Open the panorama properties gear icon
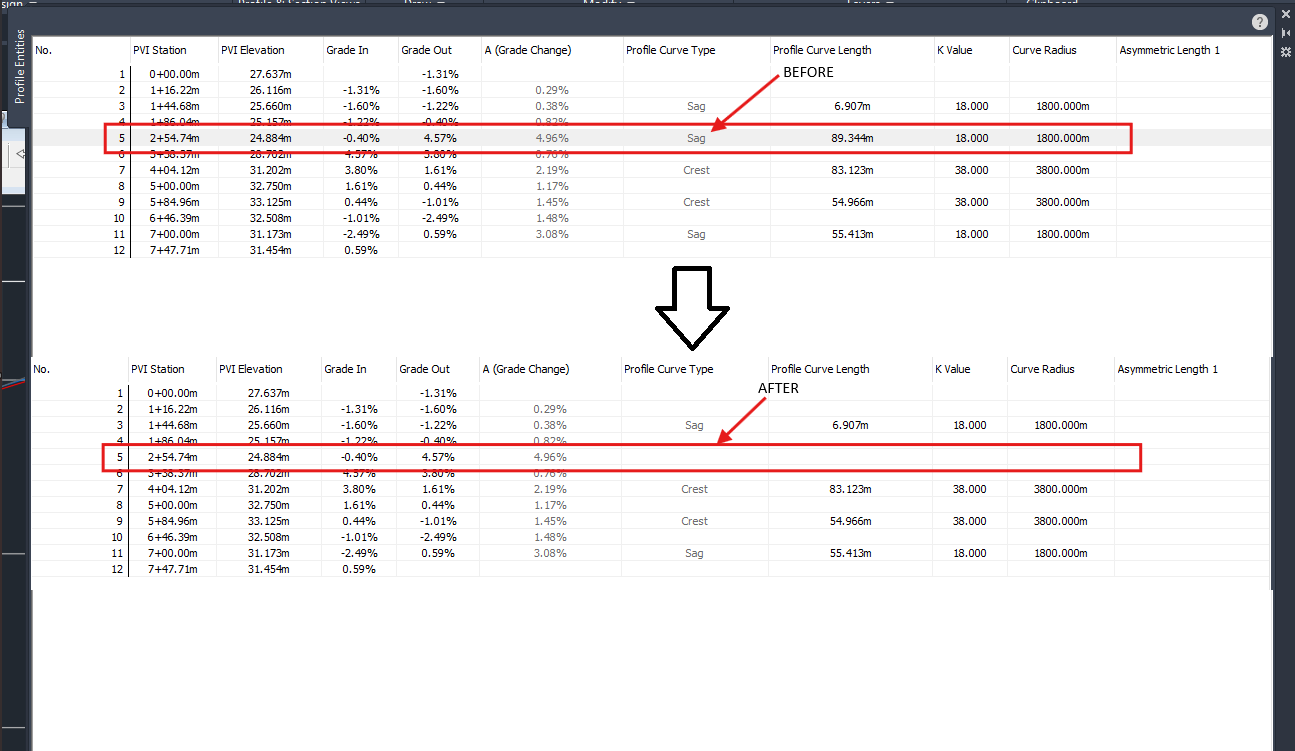Viewport: 1295px width, 751px height. click(1286, 50)
